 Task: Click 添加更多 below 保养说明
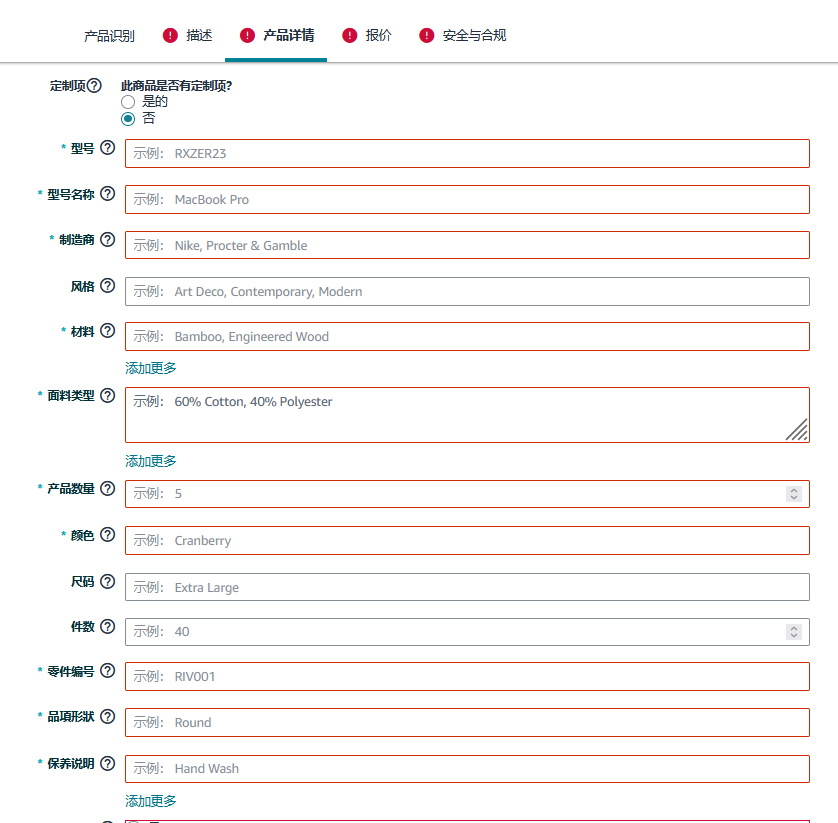pos(151,800)
